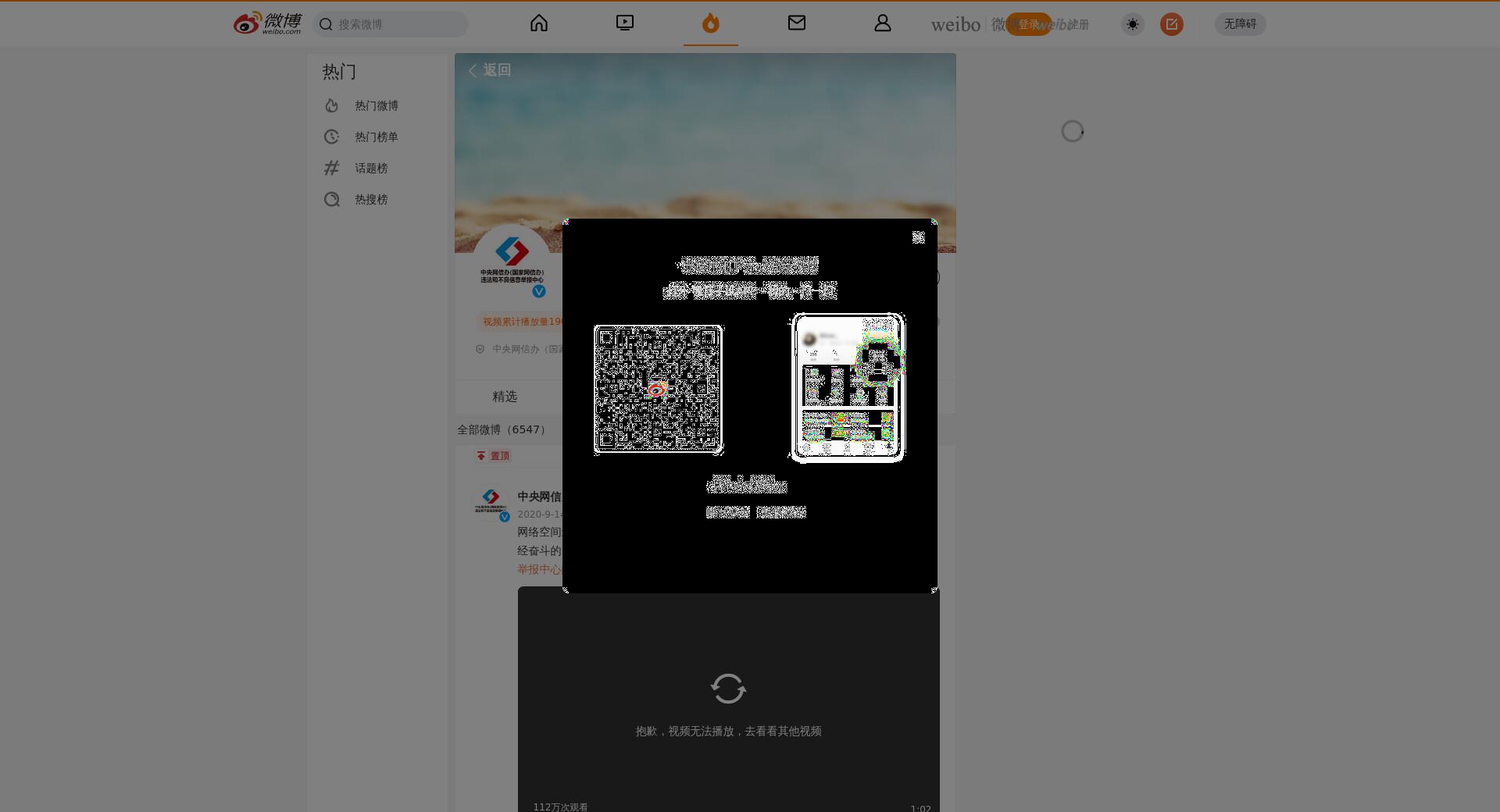Click the post author name 中央网信
The width and height of the screenshot is (1500, 812).
coord(539,497)
